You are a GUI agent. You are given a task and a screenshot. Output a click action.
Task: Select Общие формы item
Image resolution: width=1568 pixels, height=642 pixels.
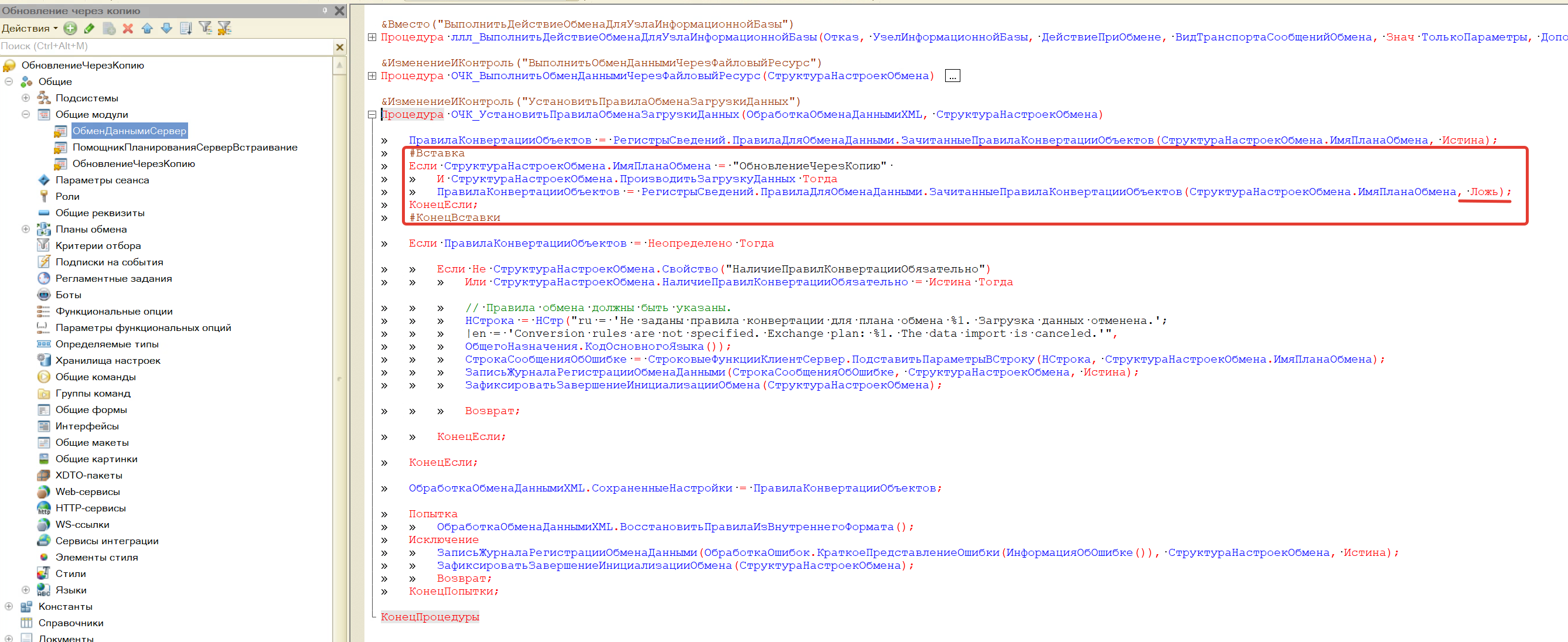91,410
